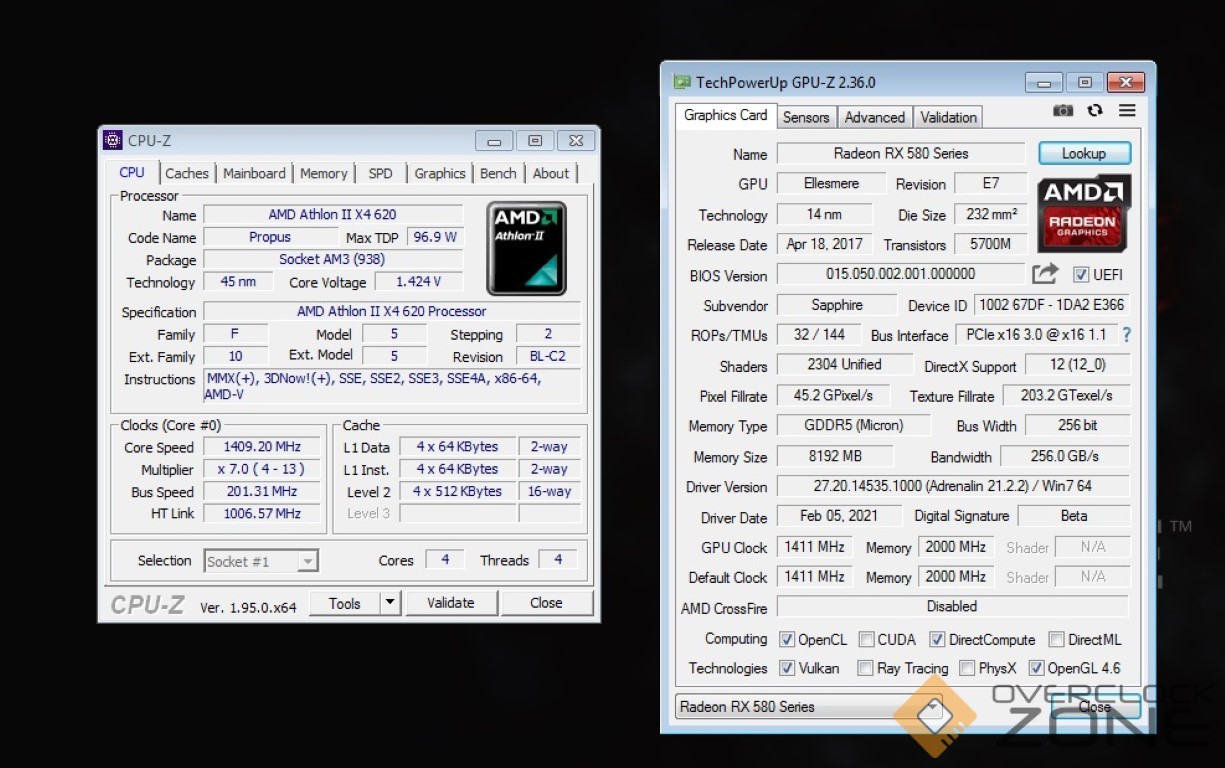This screenshot has height=768, width=1225.
Task: Switch to the Mainboard tab in CPU-Z
Action: coord(254,173)
